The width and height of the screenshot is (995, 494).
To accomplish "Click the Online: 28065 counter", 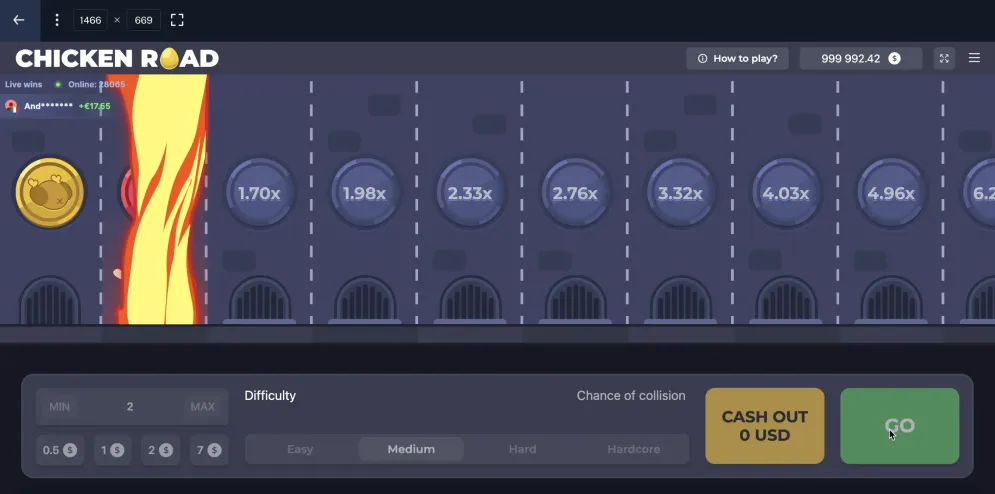I will pyautogui.click(x=96, y=84).
